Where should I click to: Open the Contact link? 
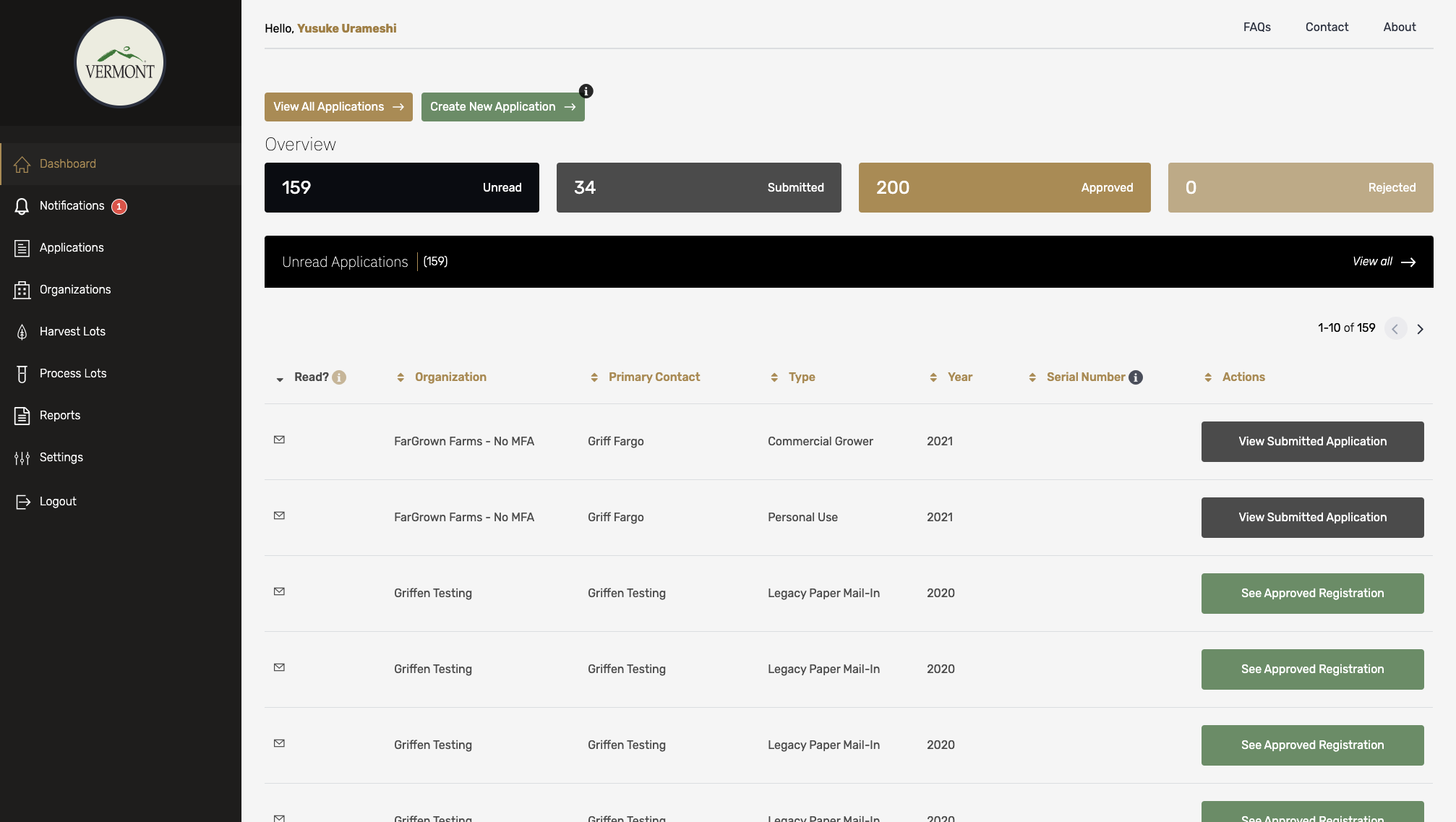tap(1327, 27)
